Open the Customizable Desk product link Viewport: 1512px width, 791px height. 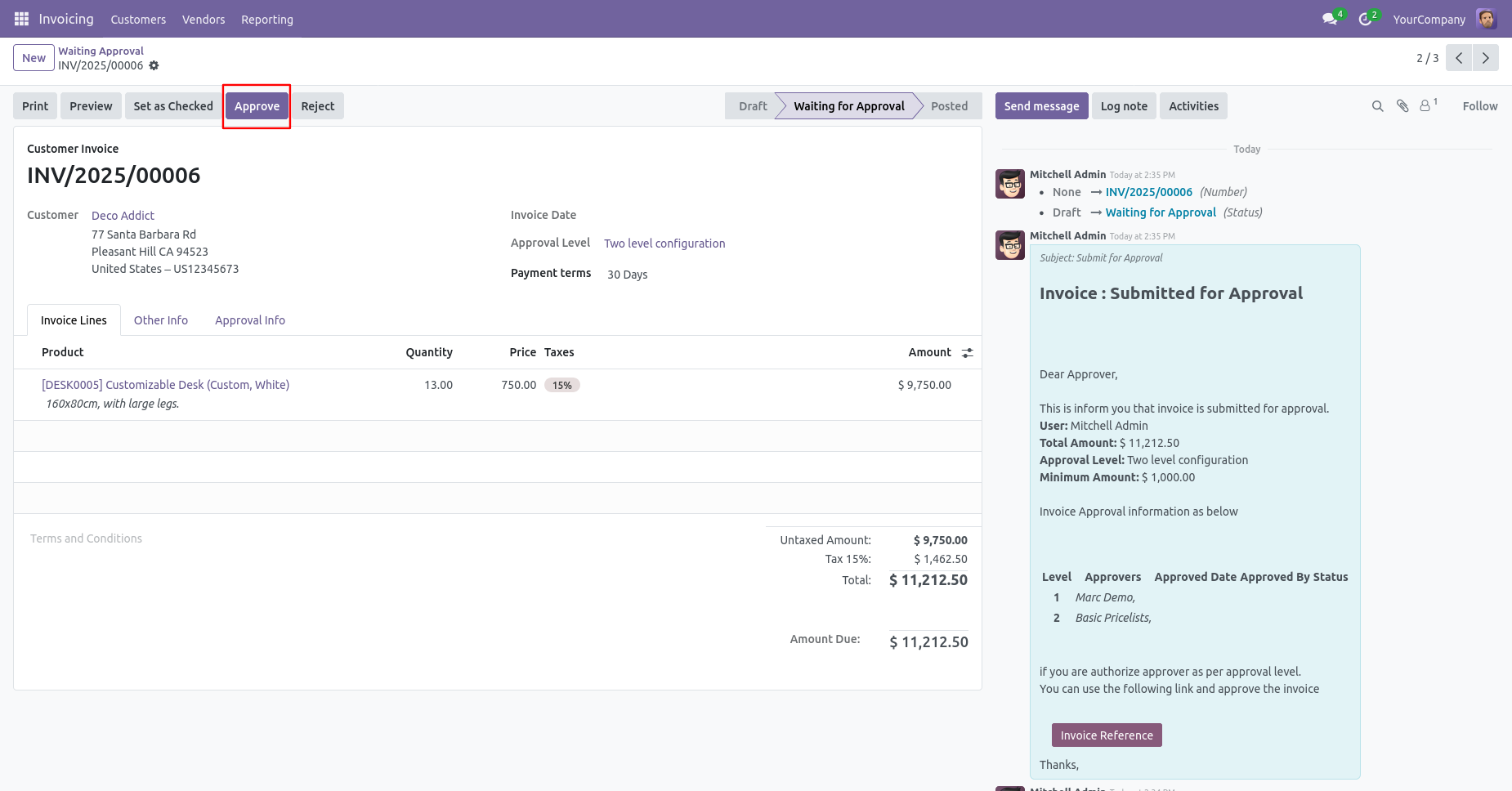(165, 385)
